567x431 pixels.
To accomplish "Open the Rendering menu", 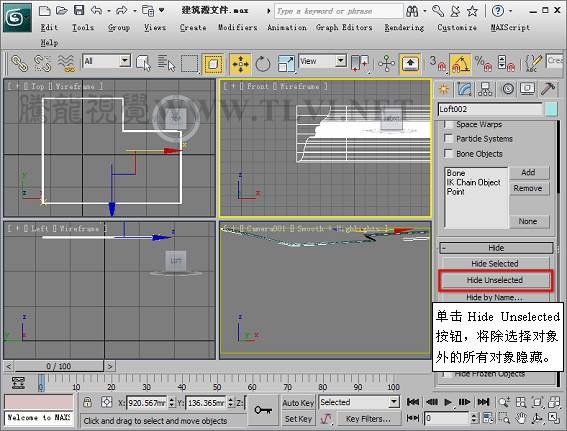I will click(404, 27).
